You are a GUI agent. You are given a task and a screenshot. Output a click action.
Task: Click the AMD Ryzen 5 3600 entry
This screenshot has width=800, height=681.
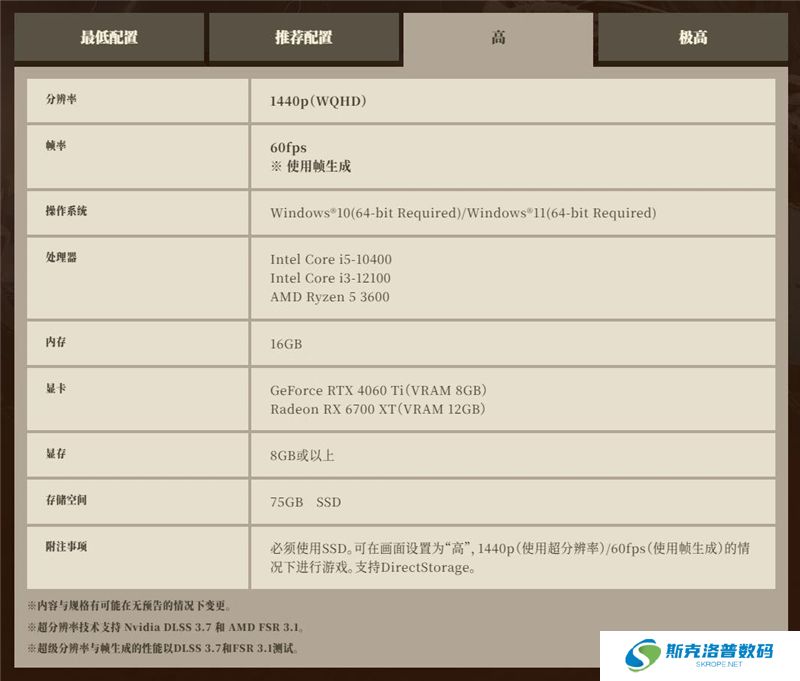[330, 297]
